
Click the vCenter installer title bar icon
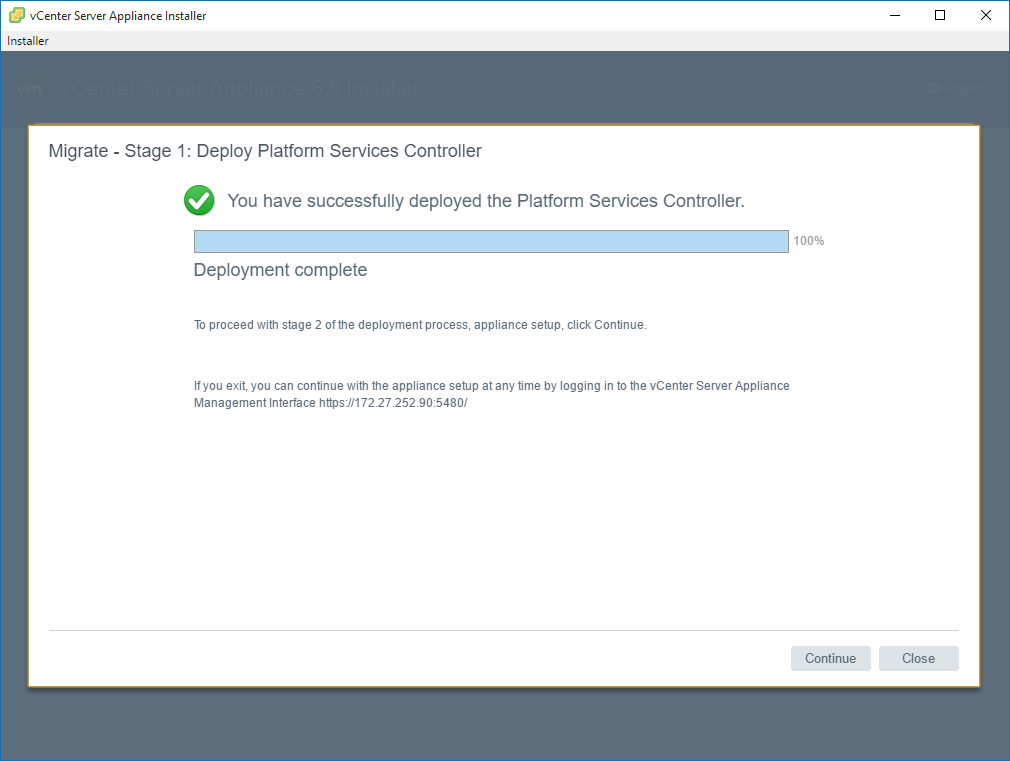tap(17, 15)
